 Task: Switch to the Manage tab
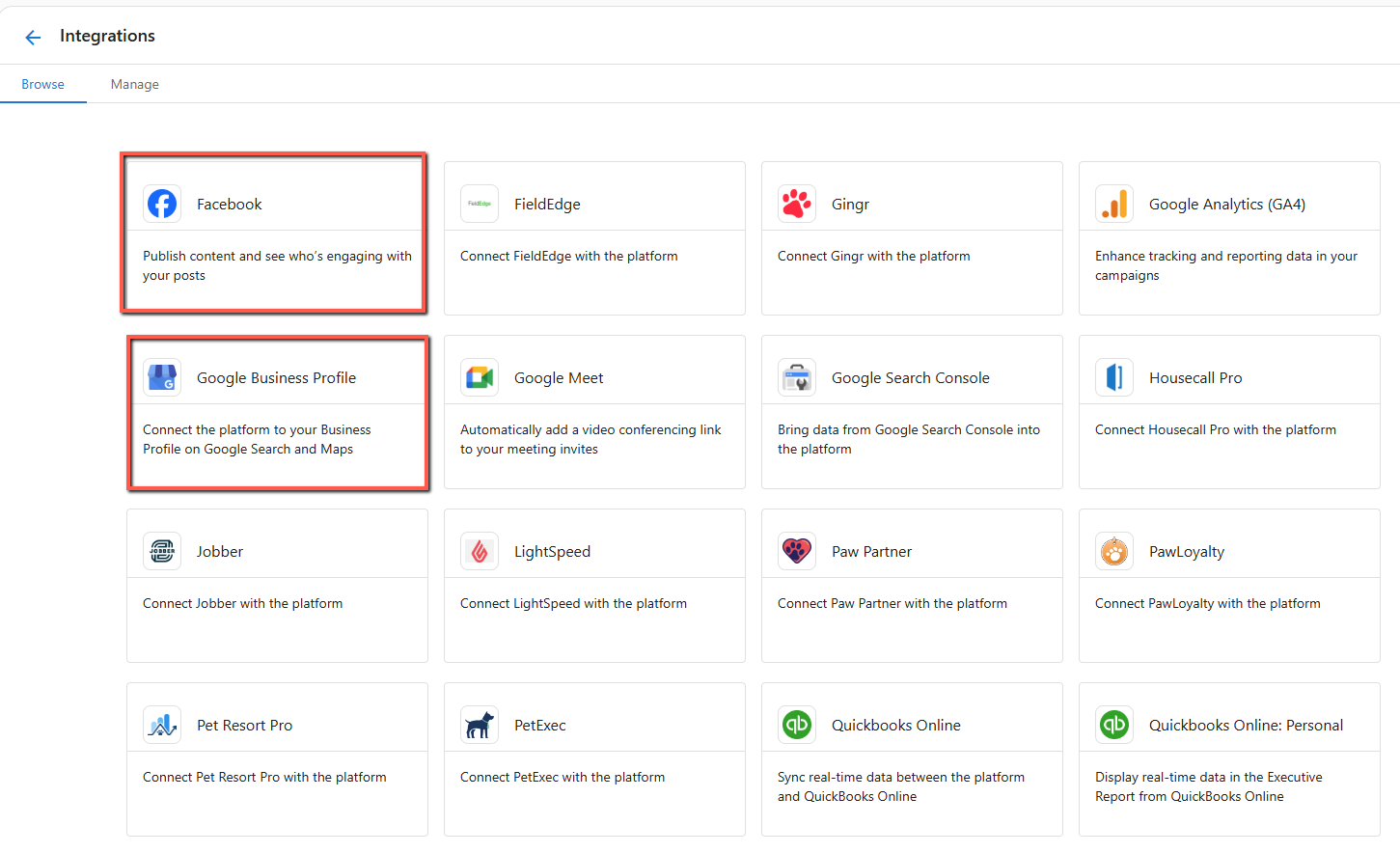pyautogui.click(x=135, y=84)
